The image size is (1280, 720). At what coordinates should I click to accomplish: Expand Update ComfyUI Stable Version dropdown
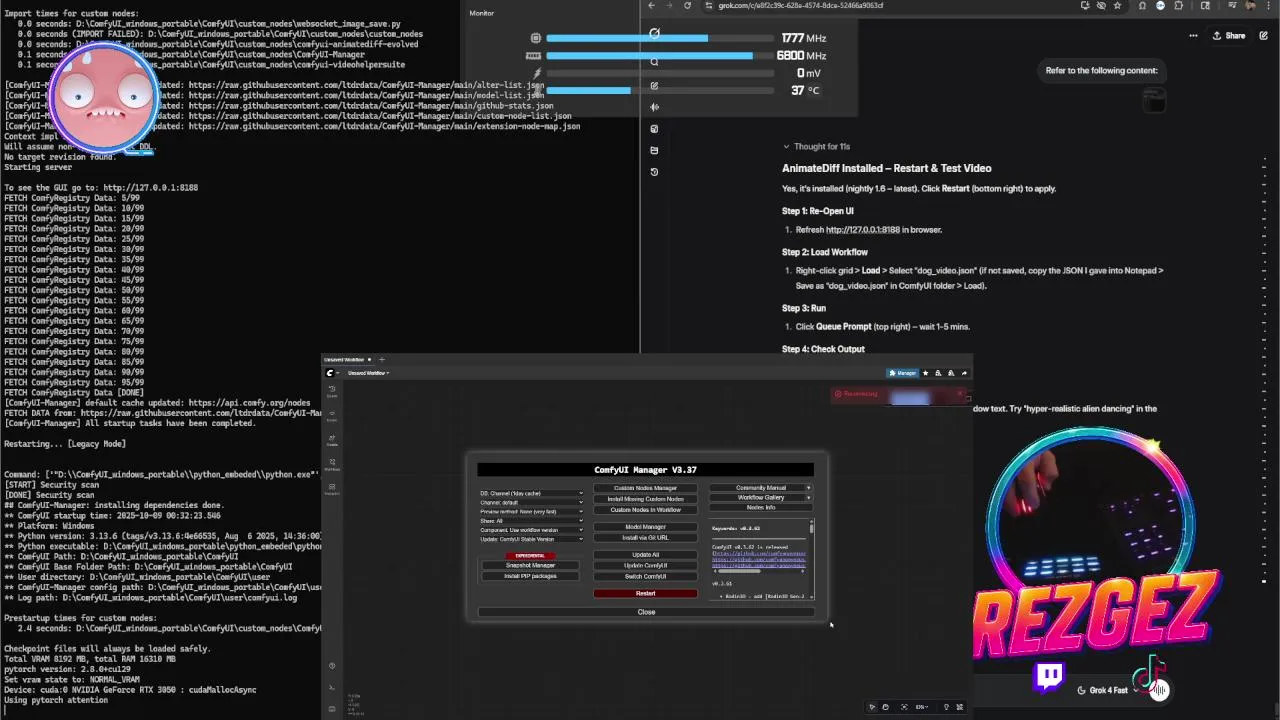coord(532,539)
